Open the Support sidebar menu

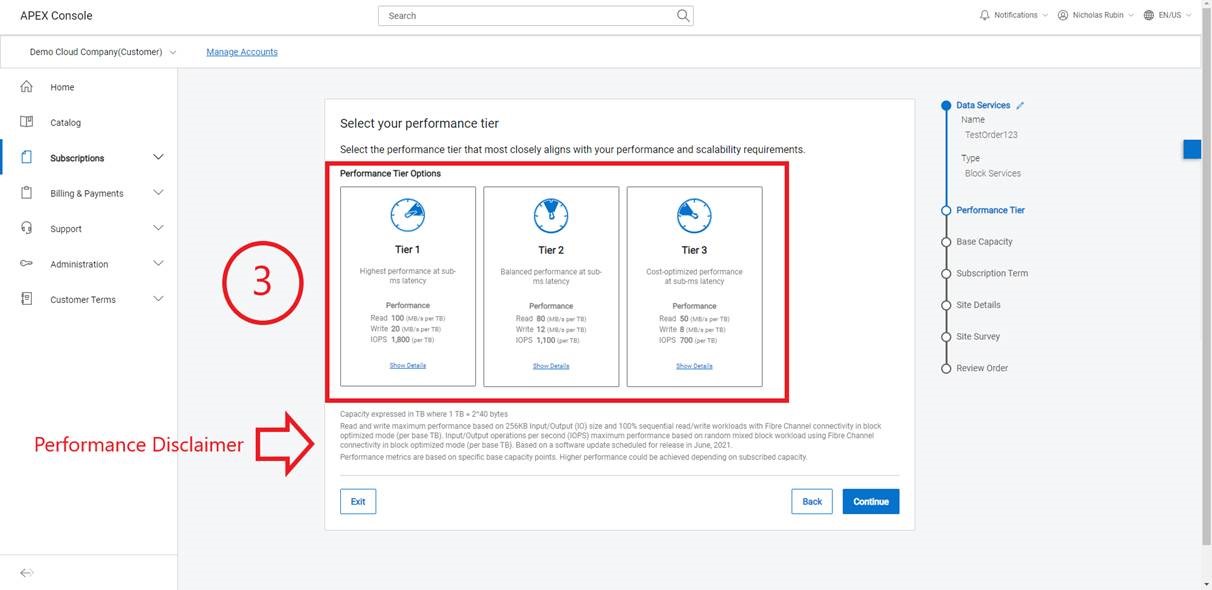pos(66,229)
